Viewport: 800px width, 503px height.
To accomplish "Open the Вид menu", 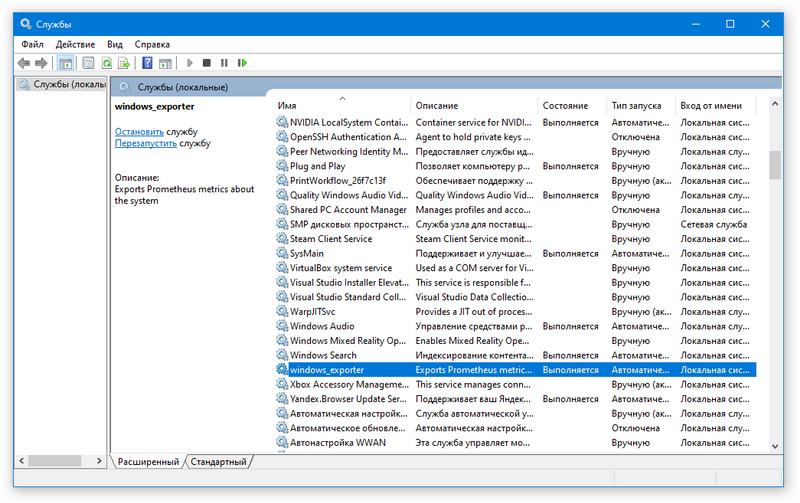I will point(115,44).
